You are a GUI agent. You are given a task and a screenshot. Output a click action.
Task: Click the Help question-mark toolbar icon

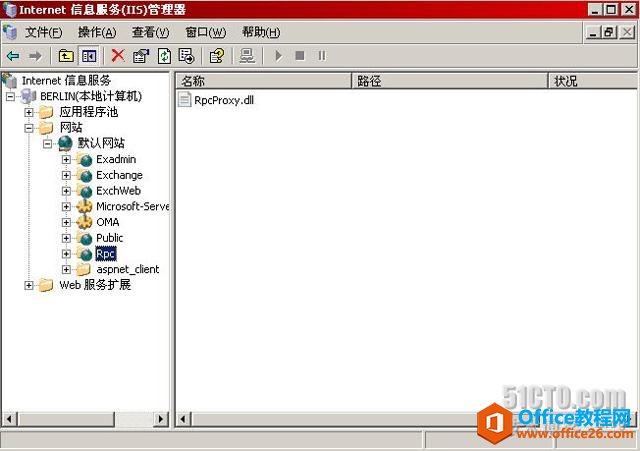(x=217, y=56)
